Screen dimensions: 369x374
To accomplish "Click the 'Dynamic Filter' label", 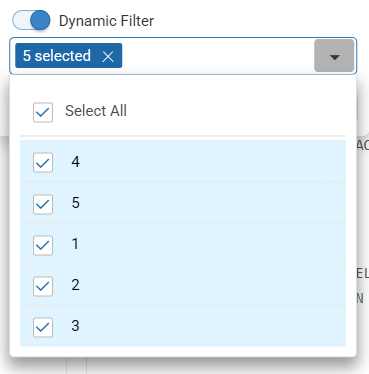I will 106,21.
